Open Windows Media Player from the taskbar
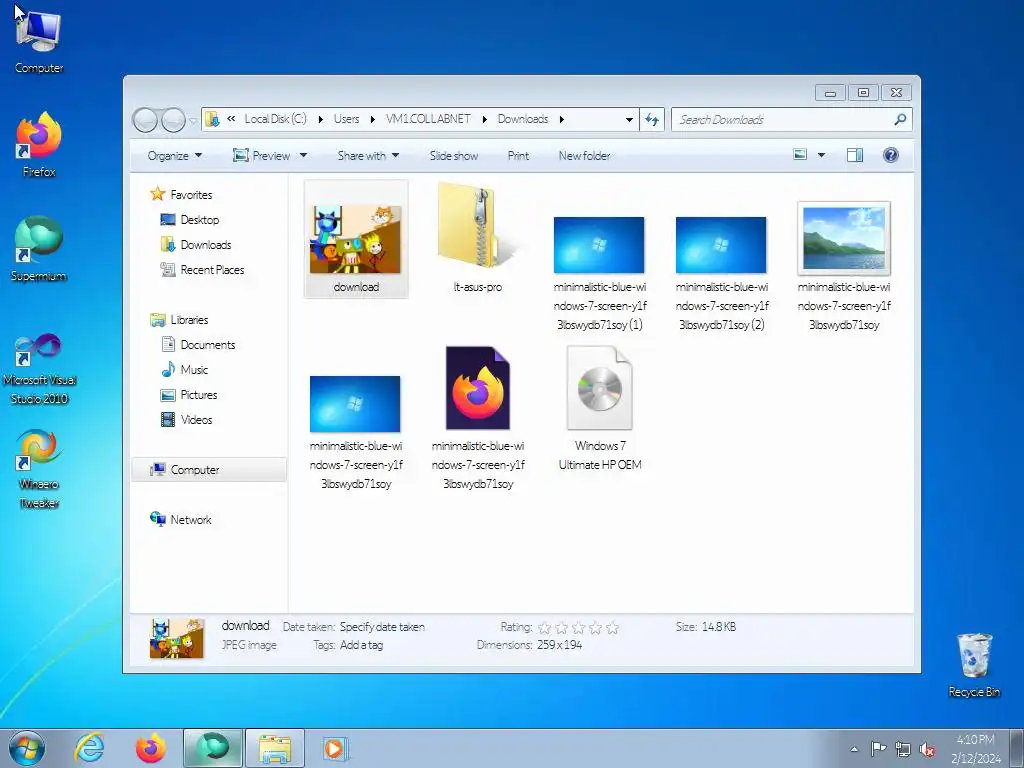 point(336,748)
